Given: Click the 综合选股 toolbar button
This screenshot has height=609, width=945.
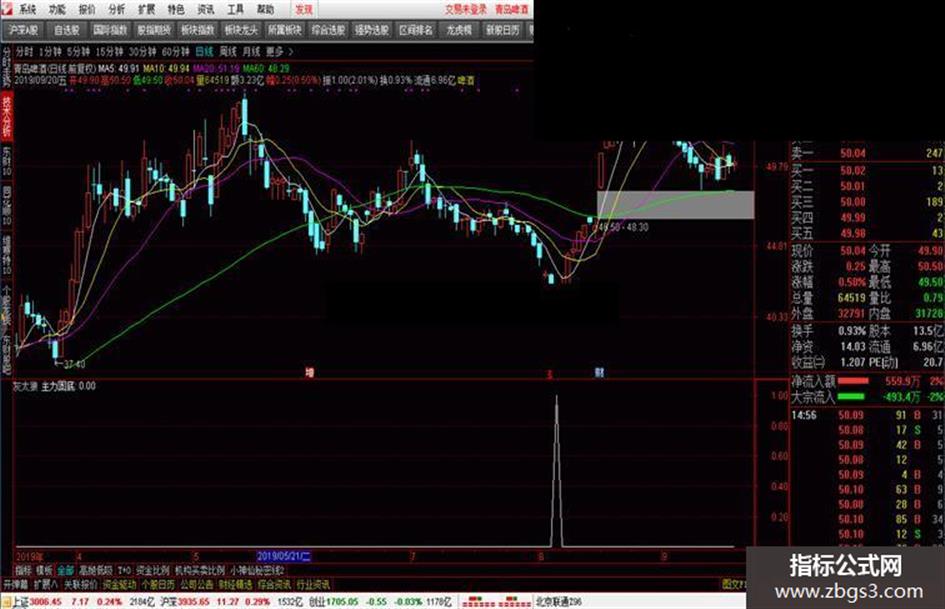Looking at the screenshot, I should (x=328, y=30).
